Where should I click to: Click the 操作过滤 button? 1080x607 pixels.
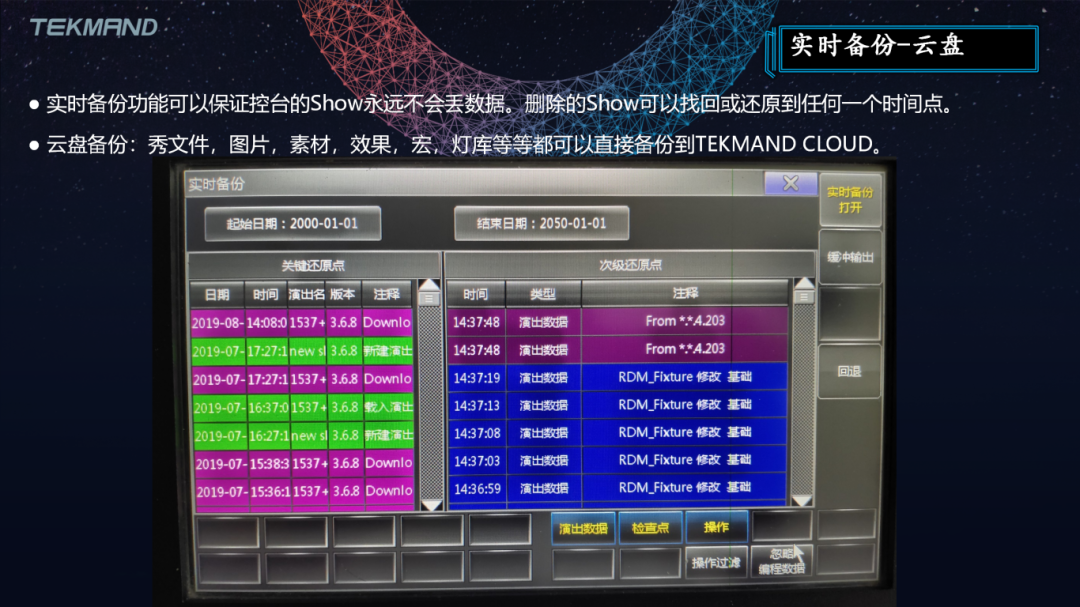(716, 563)
